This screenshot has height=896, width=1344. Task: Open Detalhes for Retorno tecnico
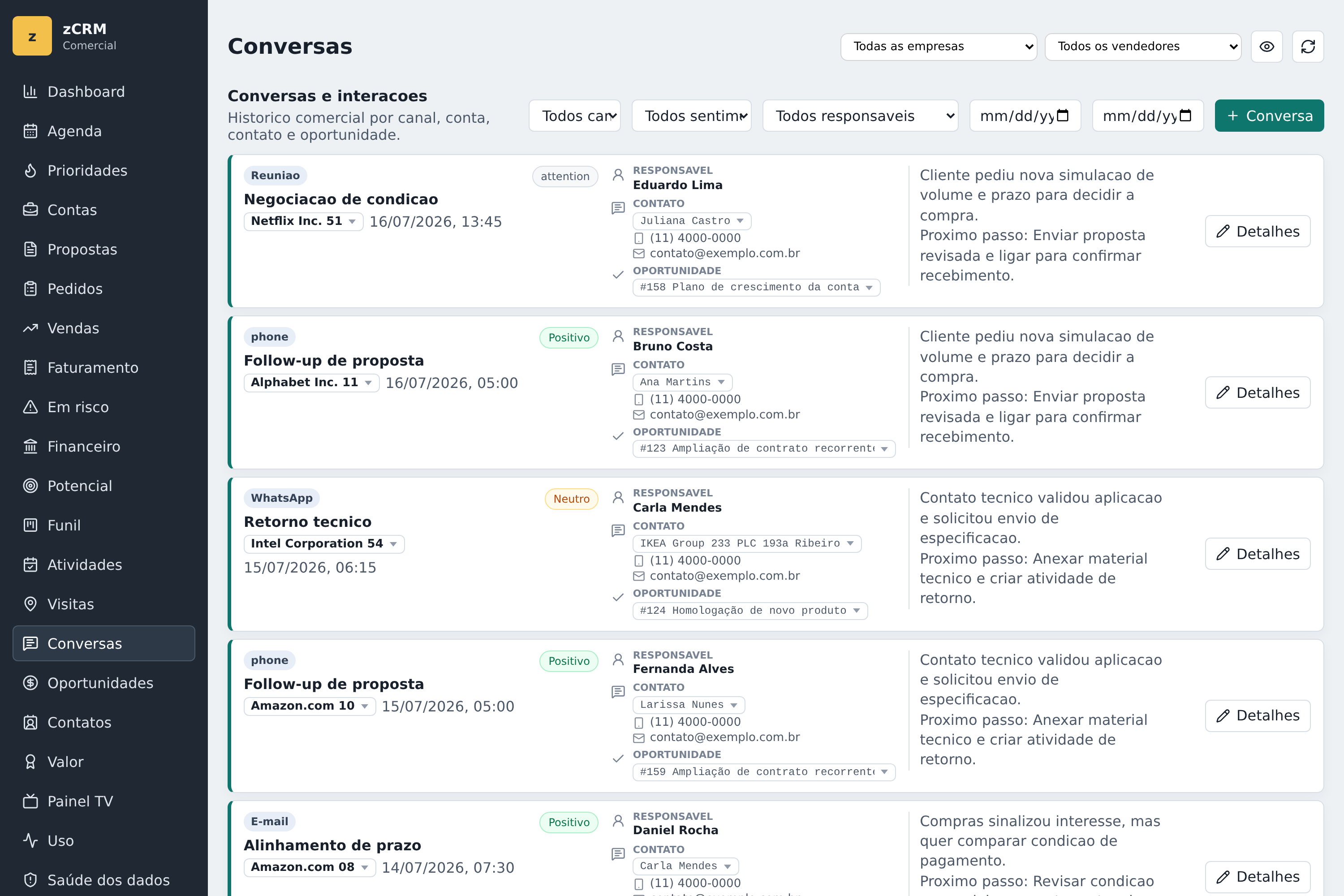click(x=1258, y=554)
